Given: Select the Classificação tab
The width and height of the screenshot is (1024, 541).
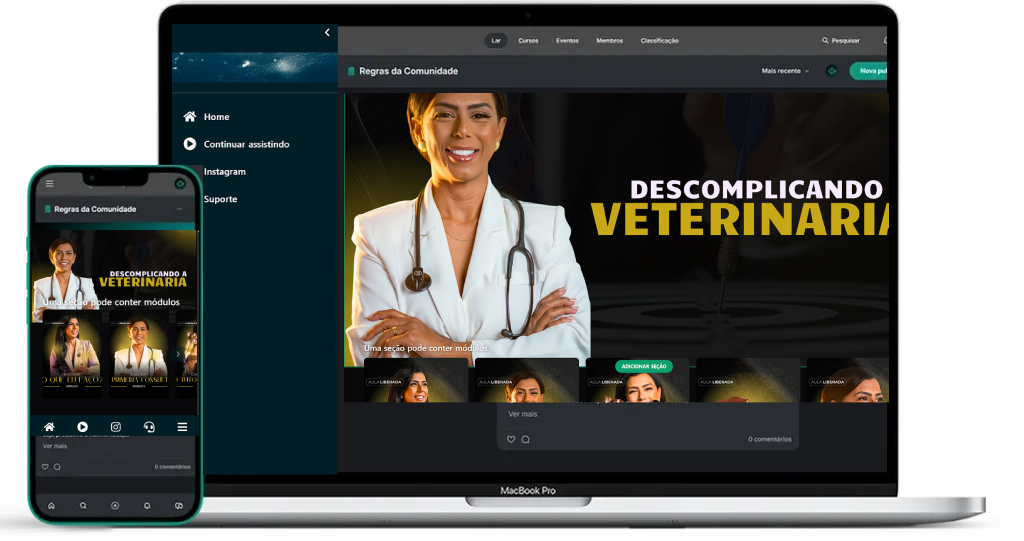Looking at the screenshot, I should [x=659, y=41].
